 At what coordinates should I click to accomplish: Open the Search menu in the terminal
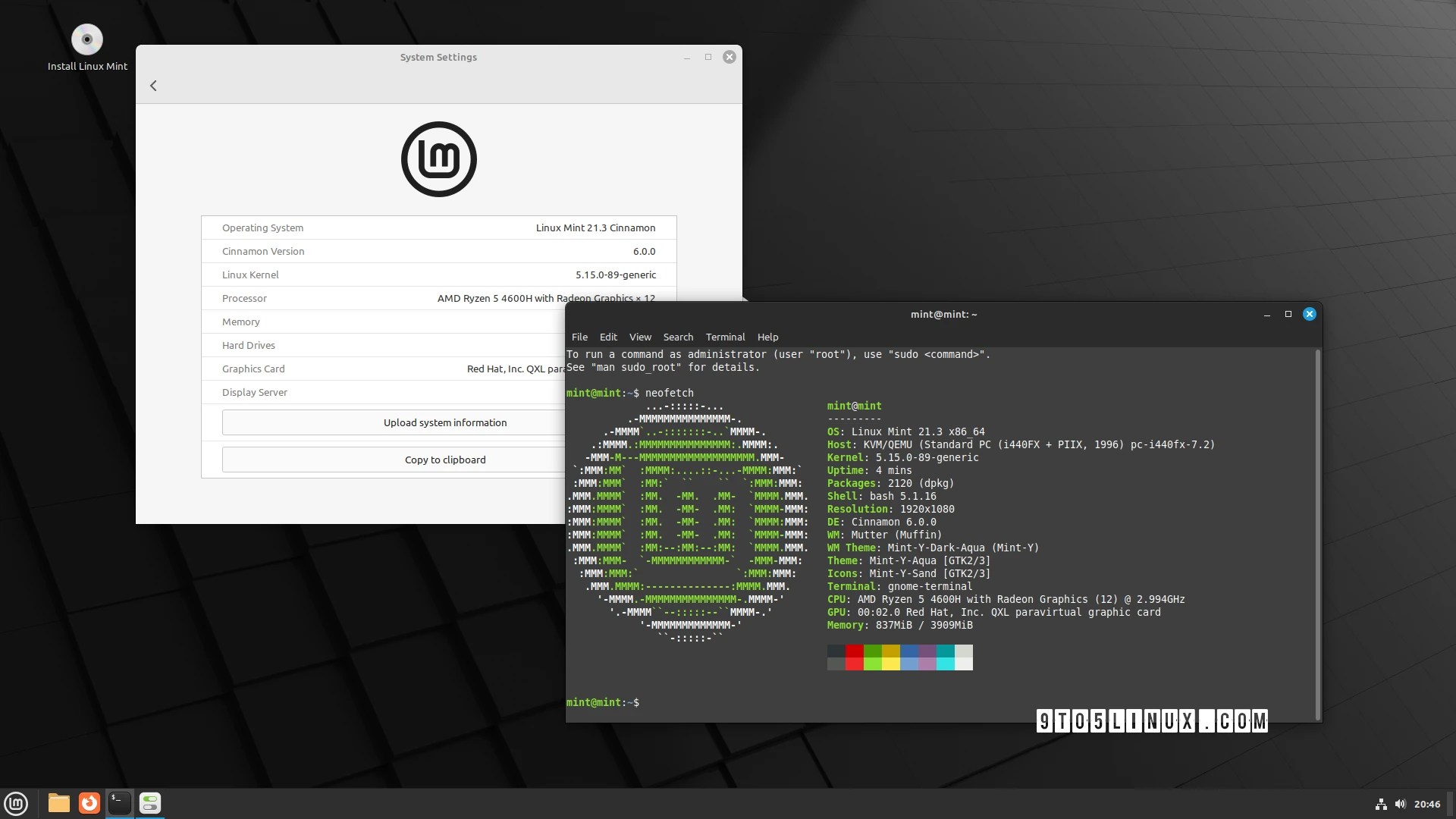pyautogui.click(x=678, y=337)
